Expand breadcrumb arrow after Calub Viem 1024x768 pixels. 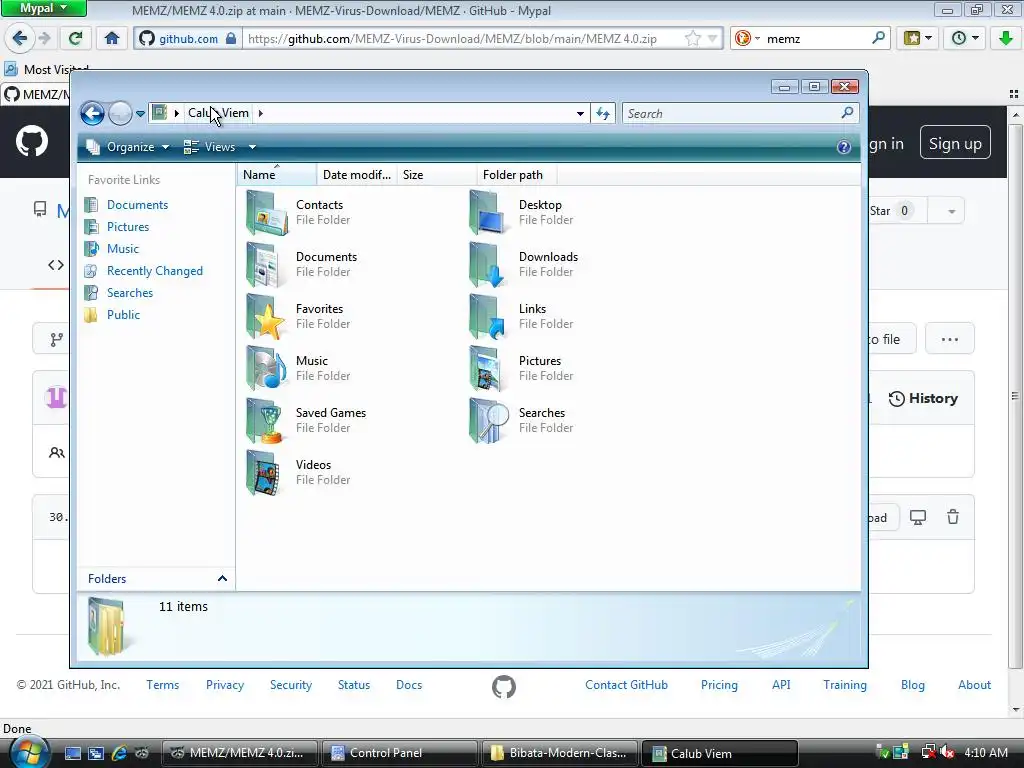click(x=261, y=113)
